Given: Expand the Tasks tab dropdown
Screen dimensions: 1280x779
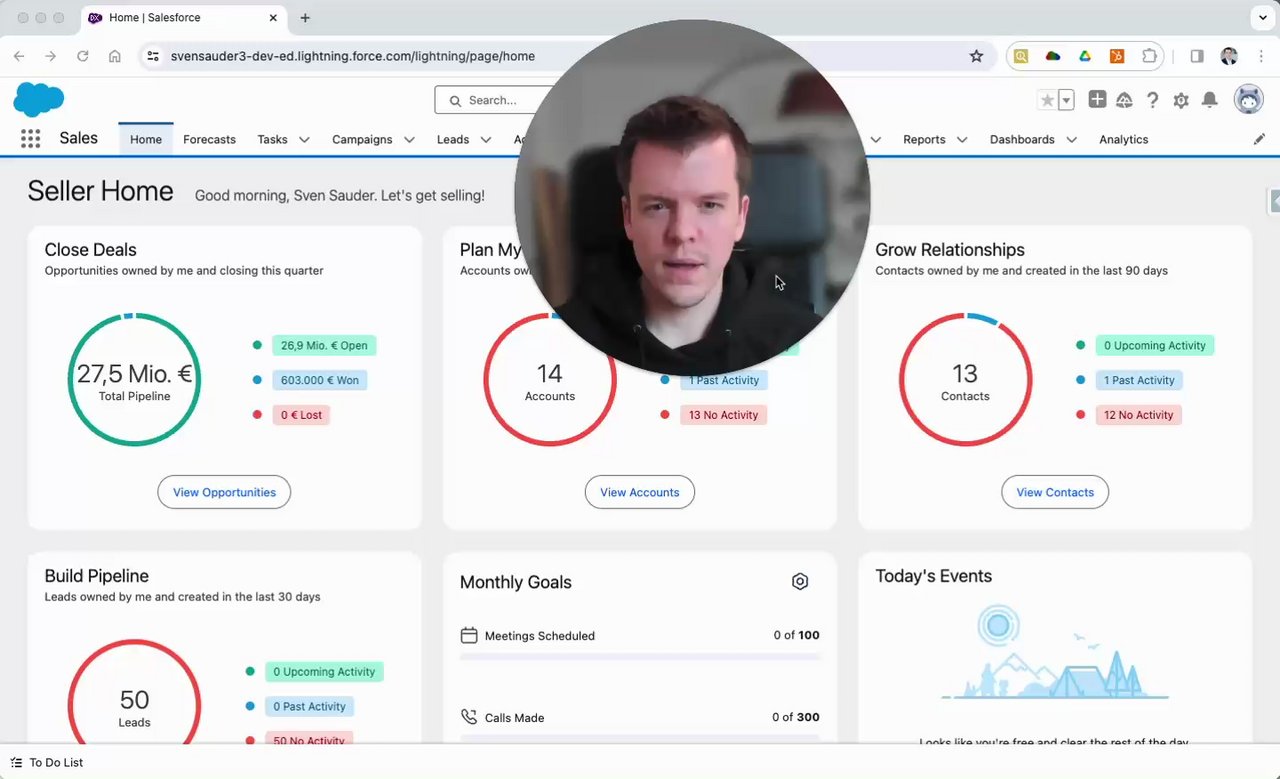Looking at the screenshot, I should click(304, 140).
